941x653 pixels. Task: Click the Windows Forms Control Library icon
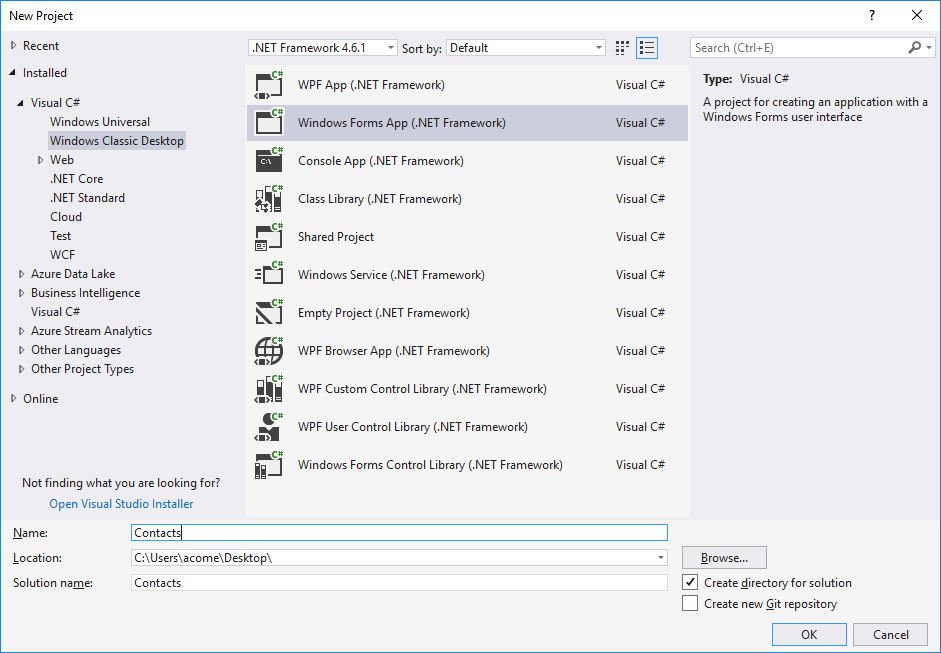point(269,465)
